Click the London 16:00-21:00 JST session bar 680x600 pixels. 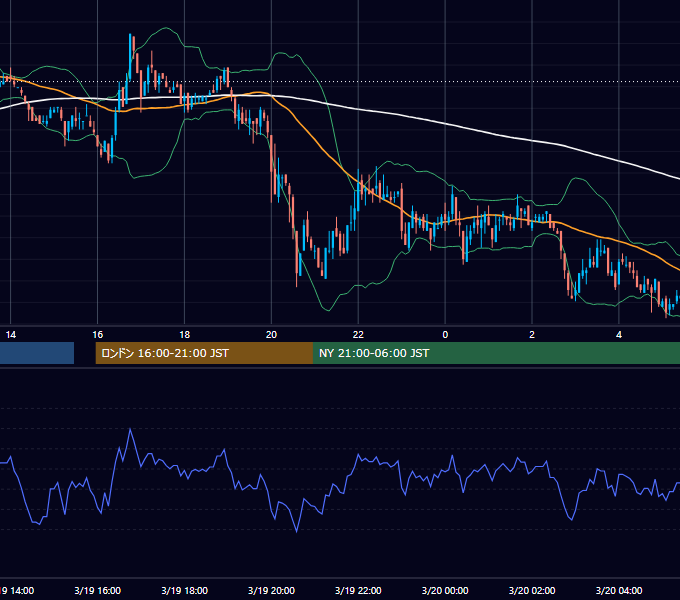(204, 353)
